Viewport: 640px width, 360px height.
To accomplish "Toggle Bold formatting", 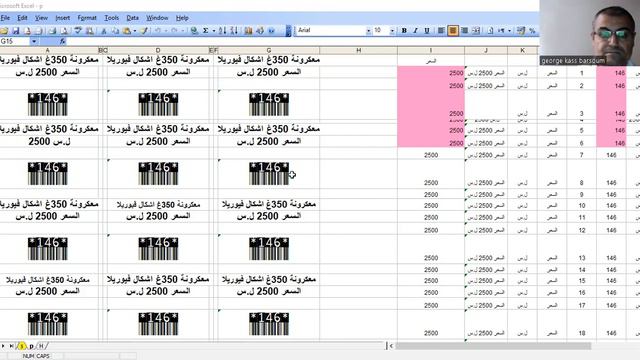I will pos(404,31).
